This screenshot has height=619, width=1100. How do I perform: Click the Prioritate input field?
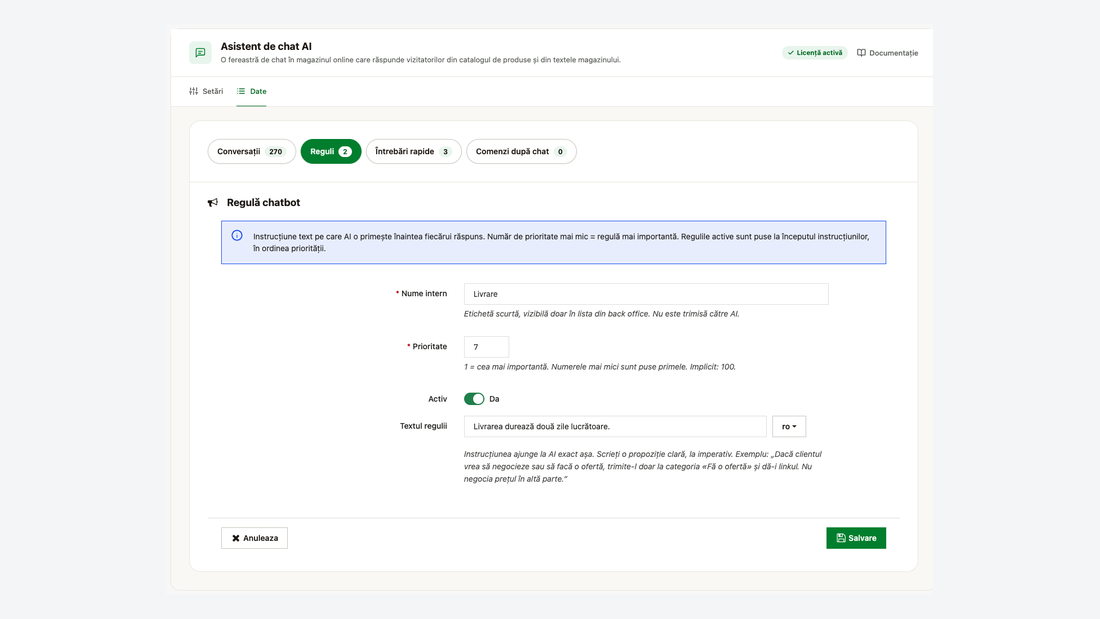click(x=486, y=347)
